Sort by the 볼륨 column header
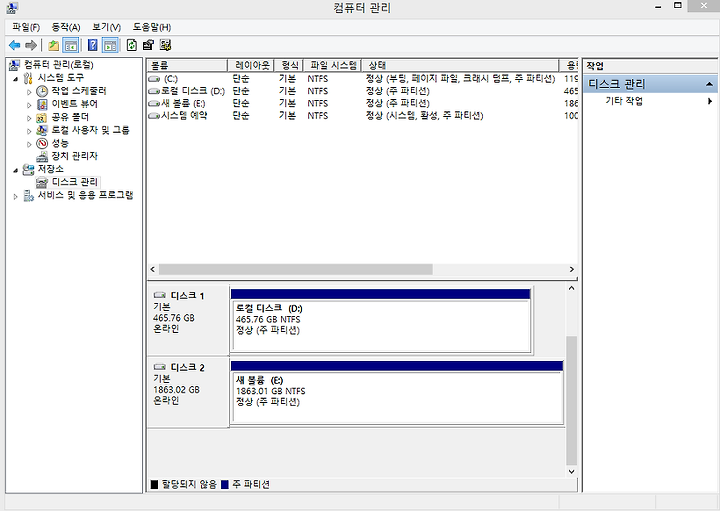This screenshot has height=511, width=720. pyautogui.click(x=187, y=65)
